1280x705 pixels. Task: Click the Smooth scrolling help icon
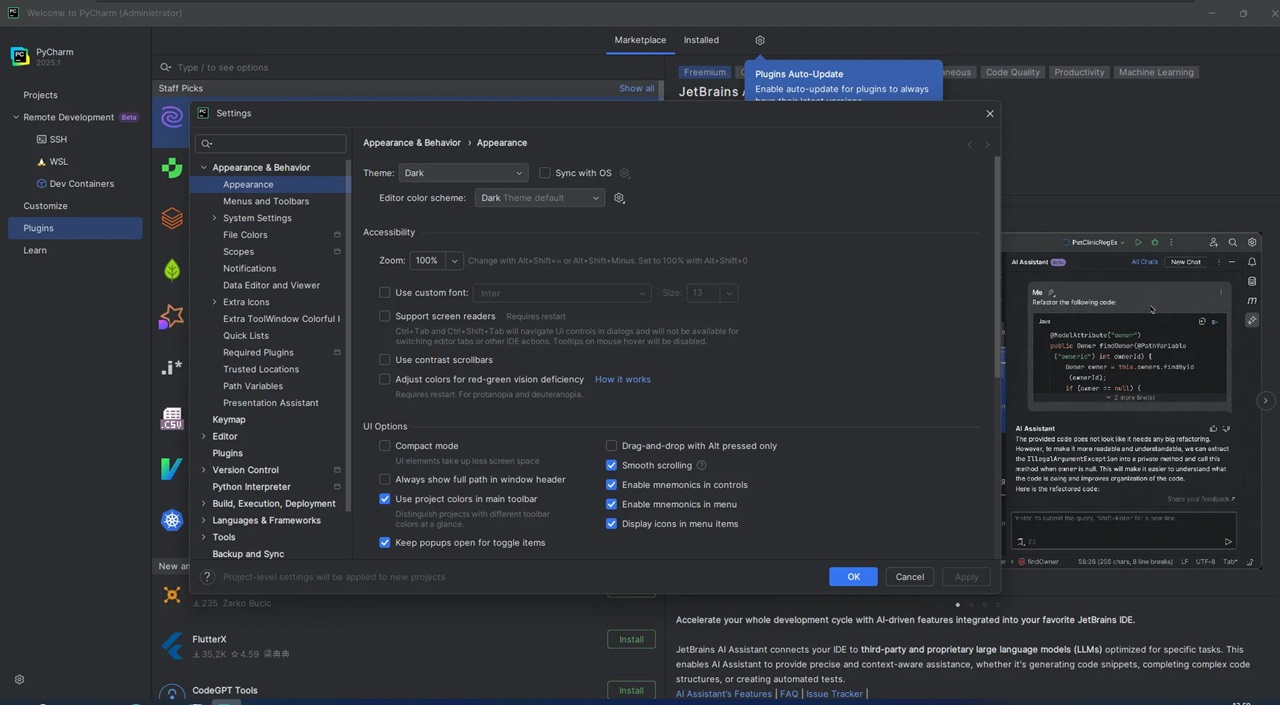pyautogui.click(x=701, y=465)
